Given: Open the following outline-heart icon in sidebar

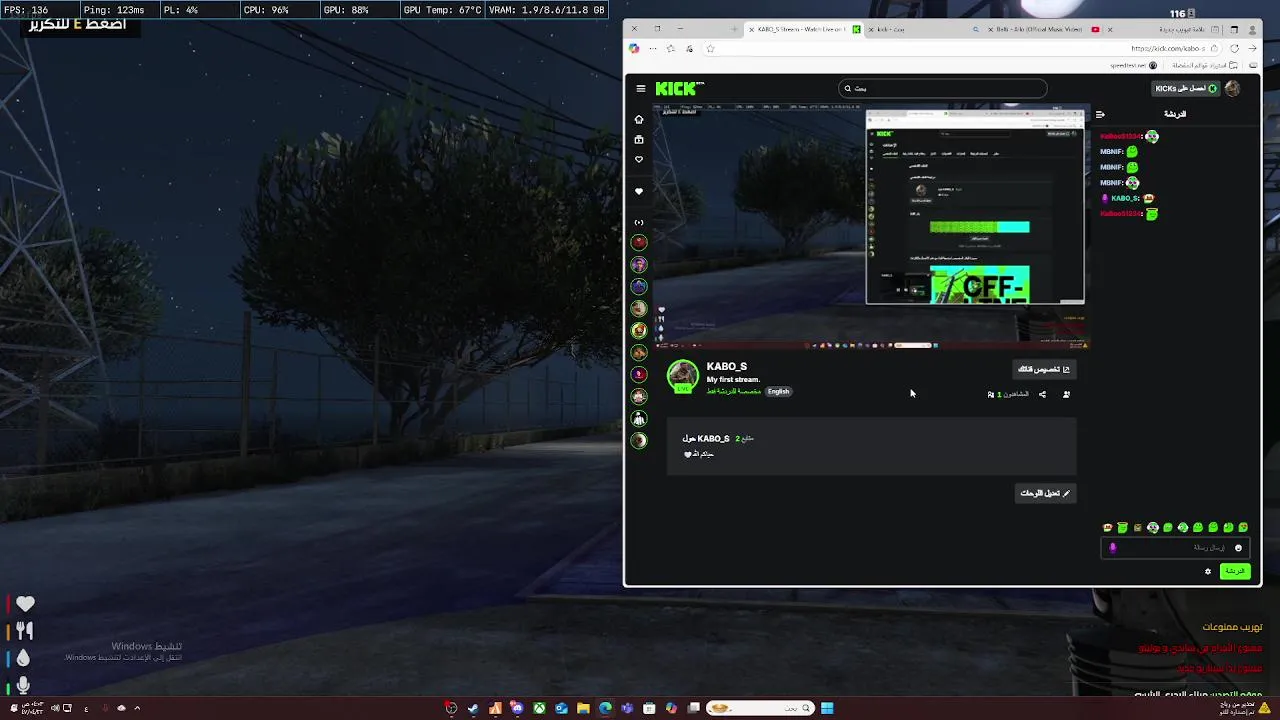Looking at the screenshot, I should coord(639,159).
